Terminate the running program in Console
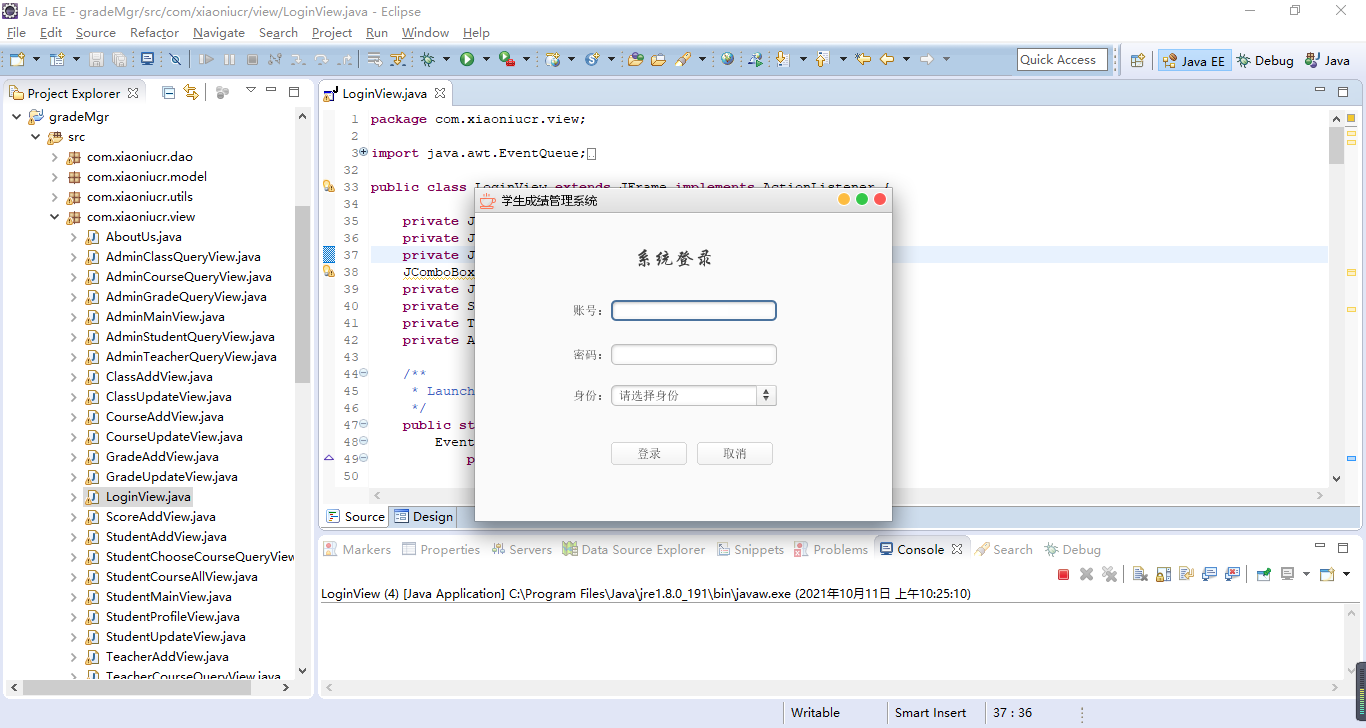This screenshot has height=728, width=1366. [1063, 574]
